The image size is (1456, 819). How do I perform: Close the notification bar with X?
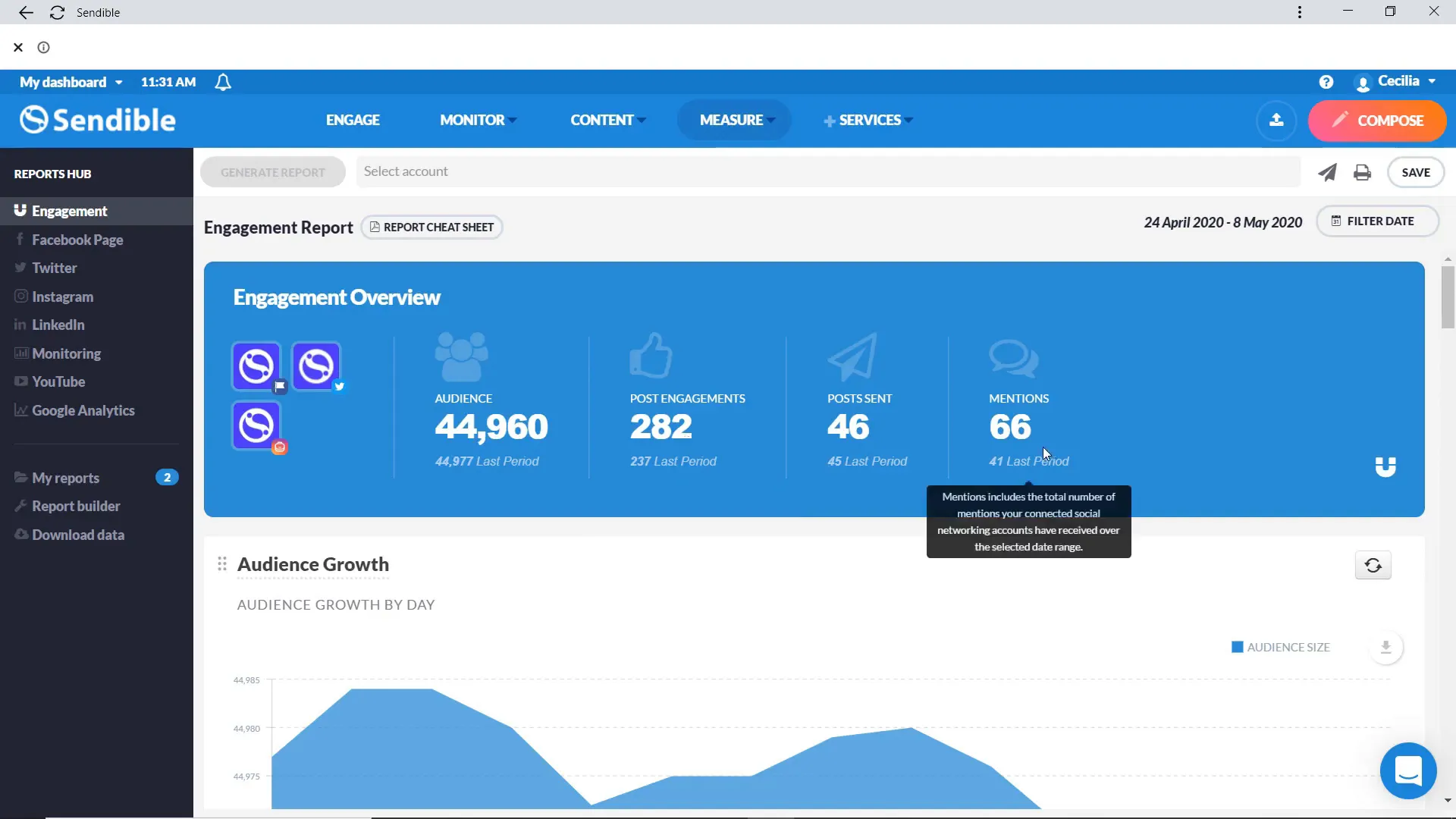18,47
